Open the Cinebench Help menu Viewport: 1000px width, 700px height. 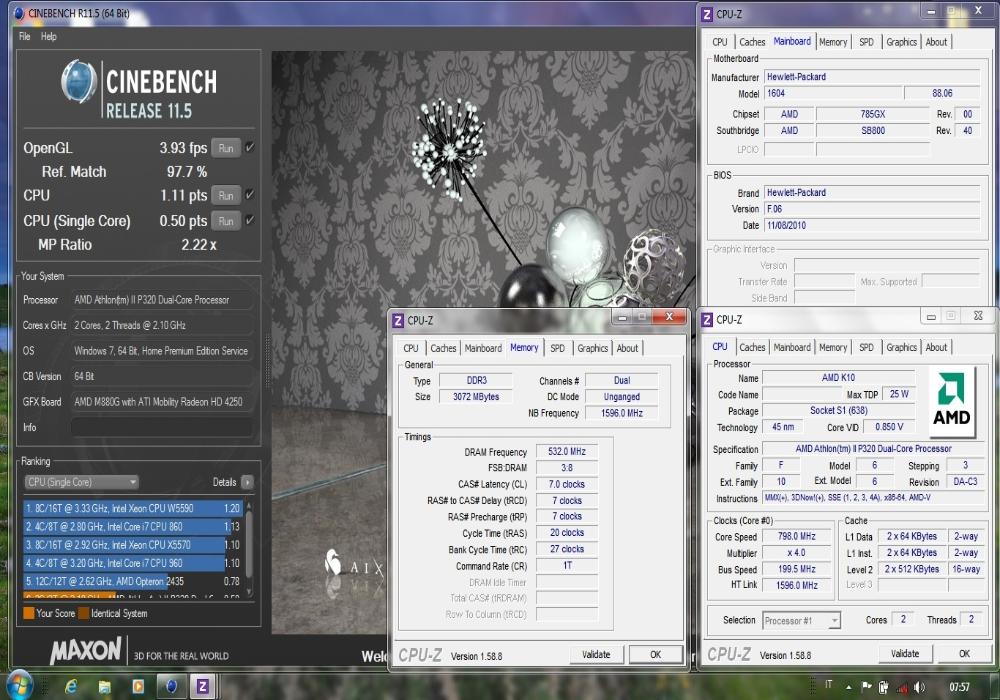coord(48,36)
